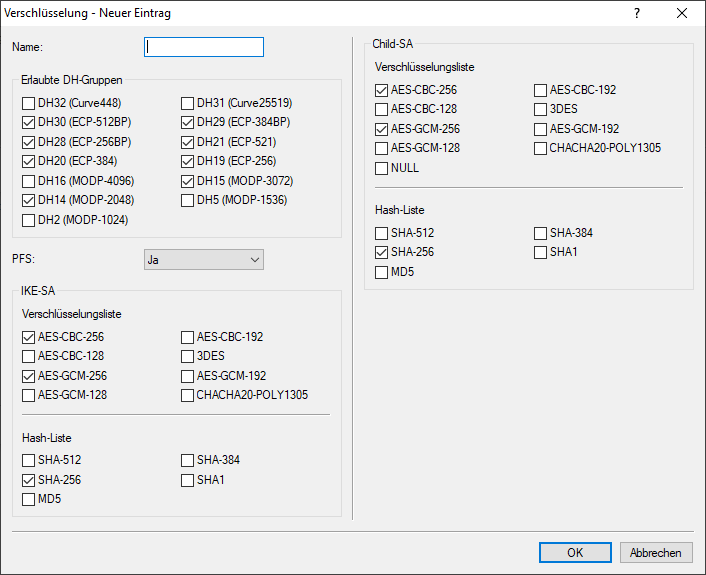Enable Child-SA NULL encryption checkbox

tap(382, 168)
